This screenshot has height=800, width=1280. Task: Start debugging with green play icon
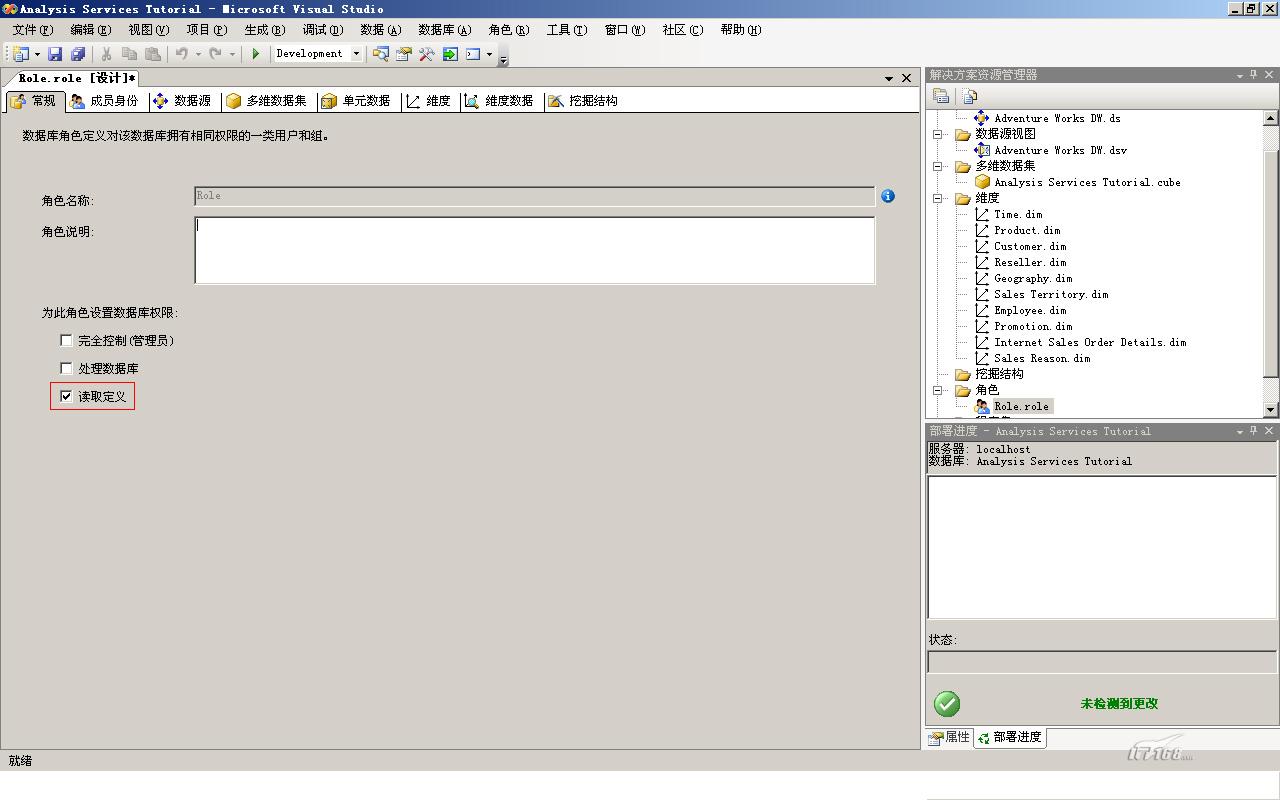coord(256,54)
